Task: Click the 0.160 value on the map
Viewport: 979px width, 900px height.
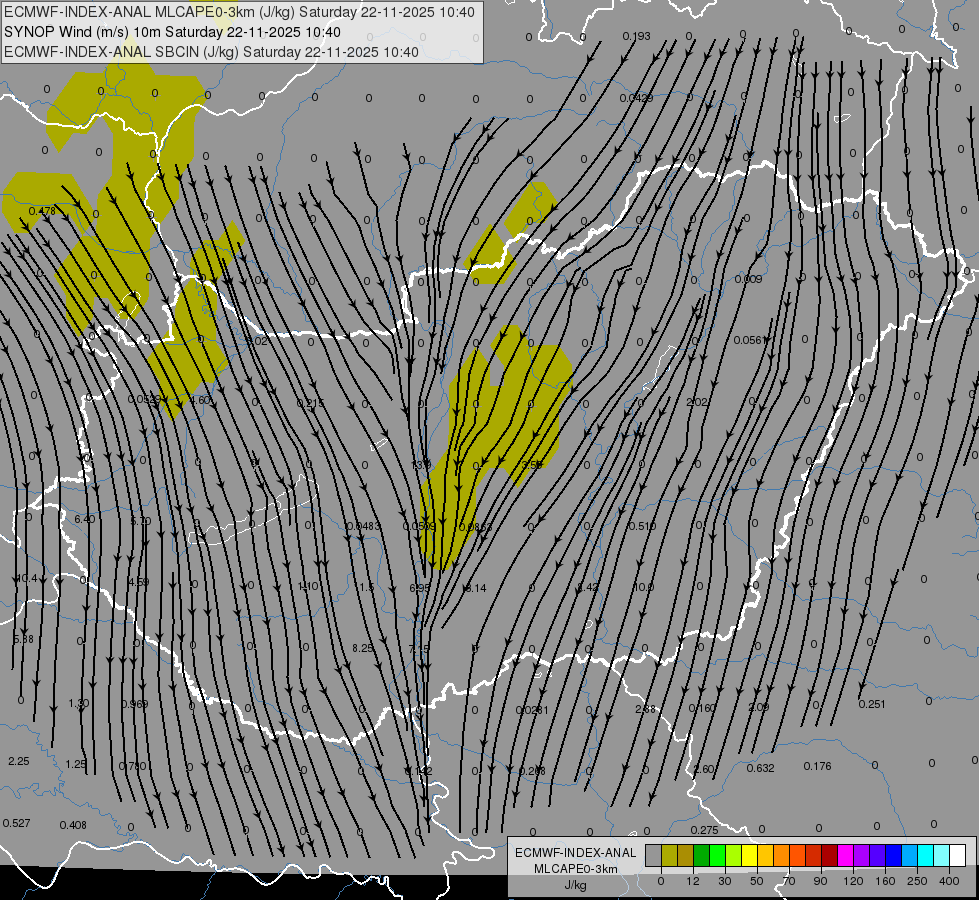Action: tap(702, 708)
